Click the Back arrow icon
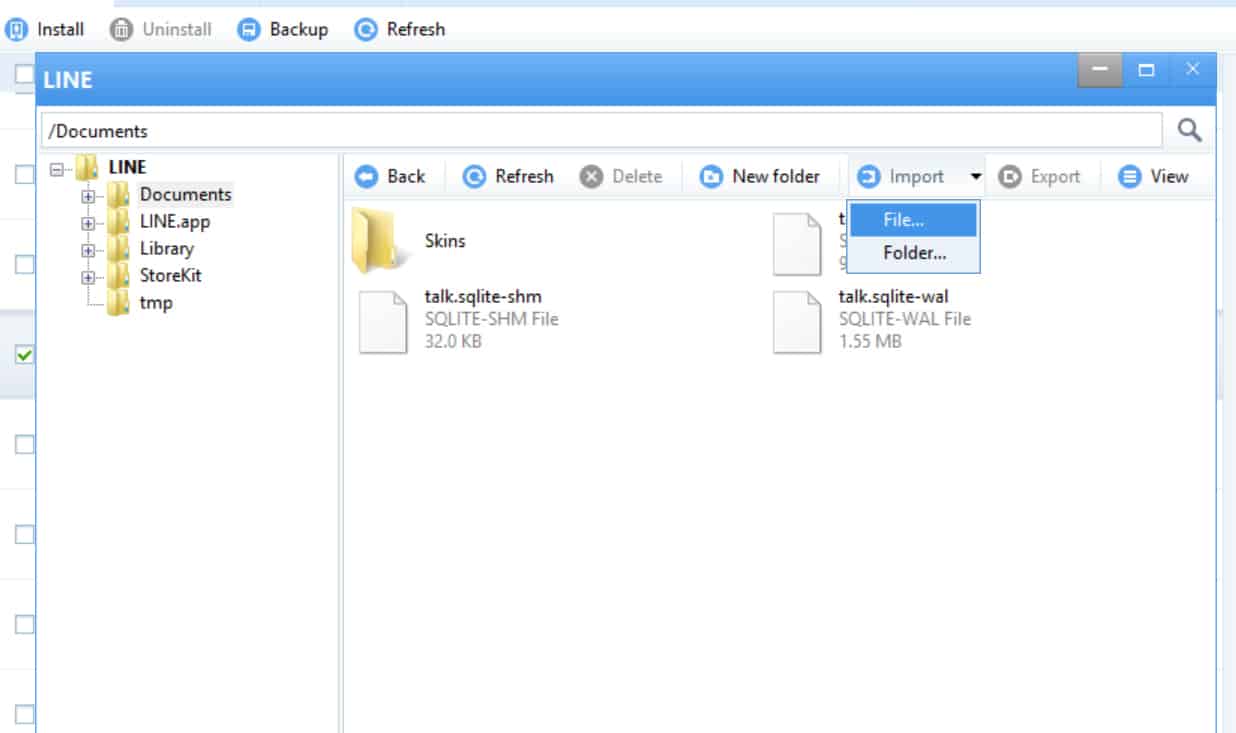This screenshot has height=733, width=1236. [x=367, y=177]
